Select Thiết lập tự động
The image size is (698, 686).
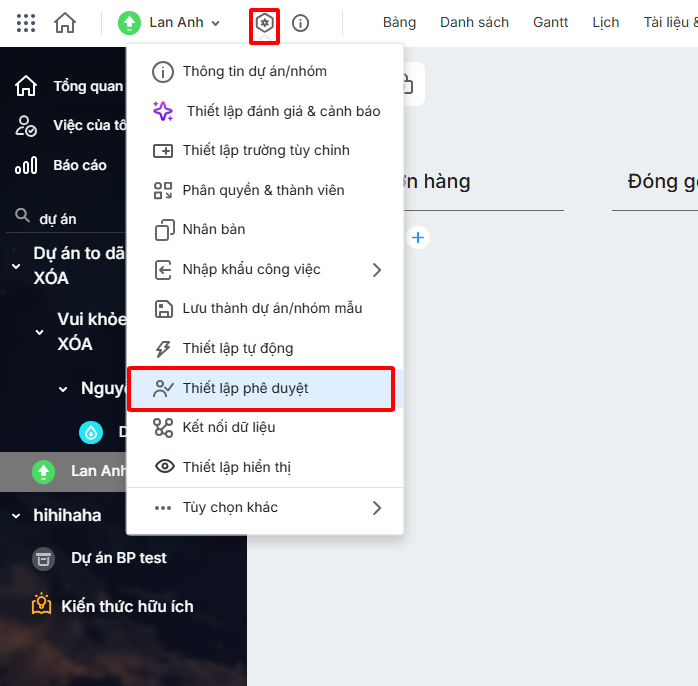click(x=265, y=349)
